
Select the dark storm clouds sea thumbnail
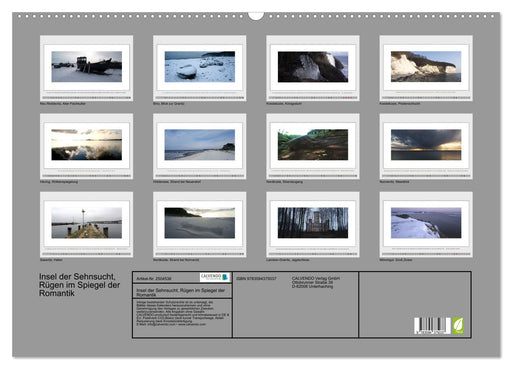click(x=426, y=146)
